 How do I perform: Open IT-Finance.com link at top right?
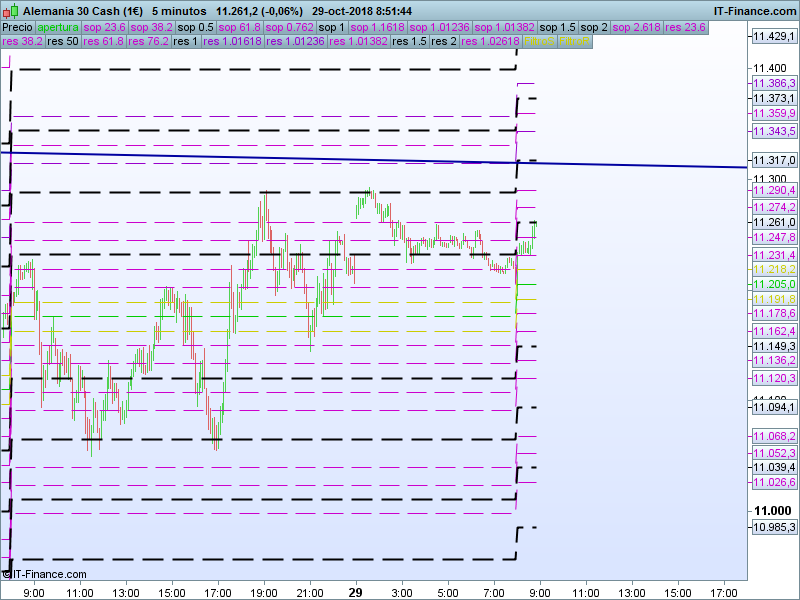point(754,10)
